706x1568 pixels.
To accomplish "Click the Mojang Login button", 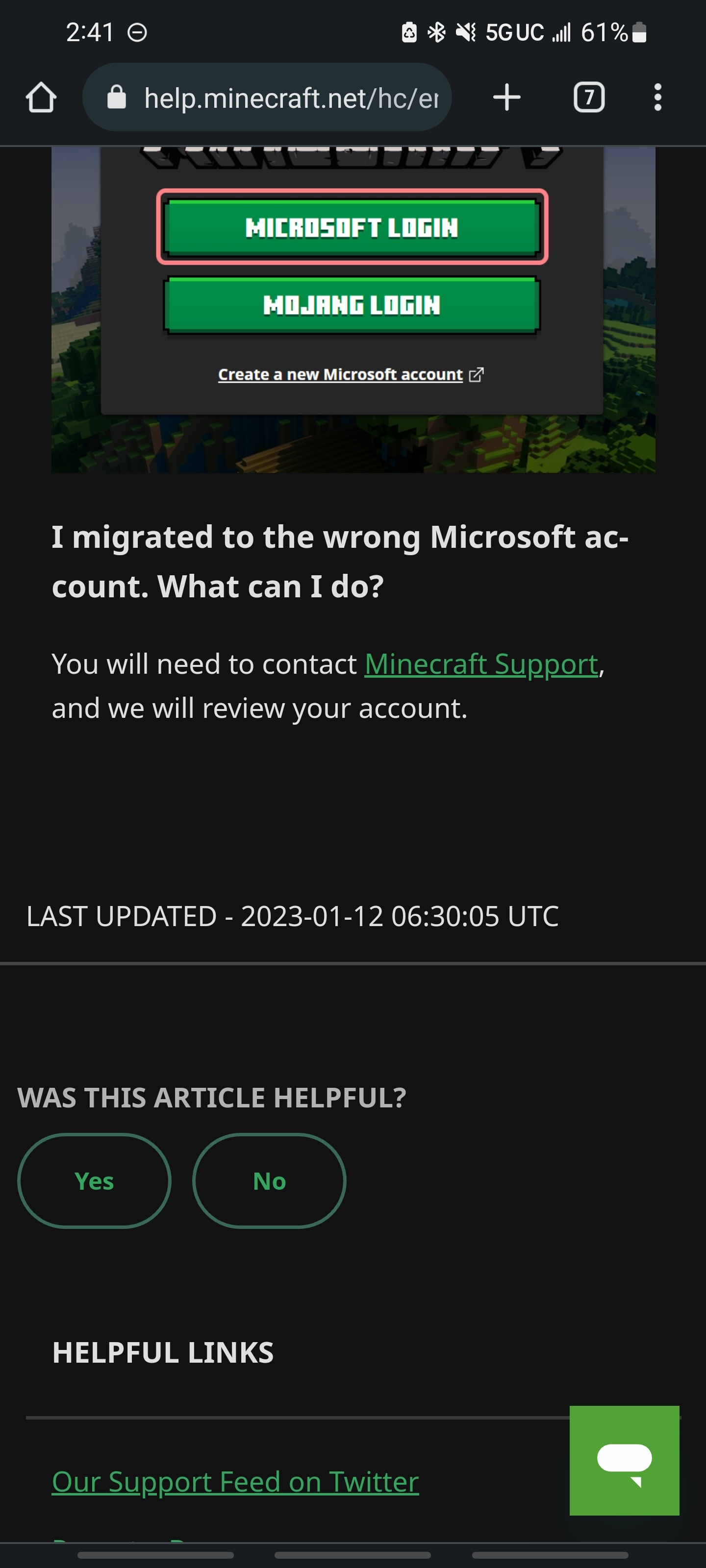I will [352, 305].
